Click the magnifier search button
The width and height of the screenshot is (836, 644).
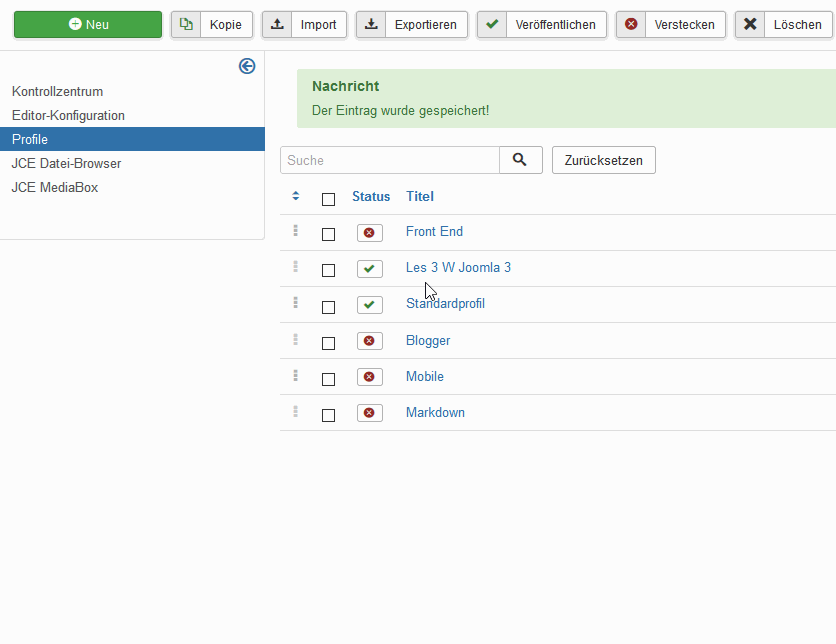click(x=520, y=160)
